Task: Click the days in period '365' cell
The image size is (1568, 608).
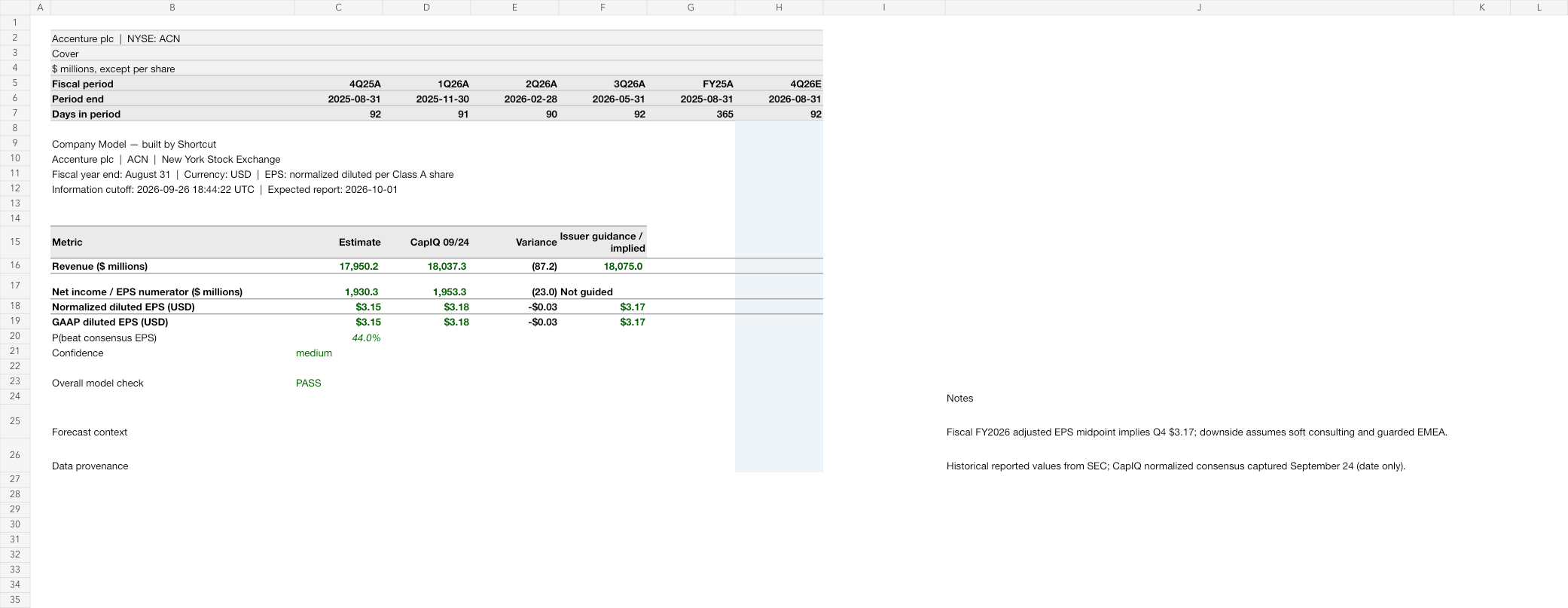Action: [x=691, y=114]
